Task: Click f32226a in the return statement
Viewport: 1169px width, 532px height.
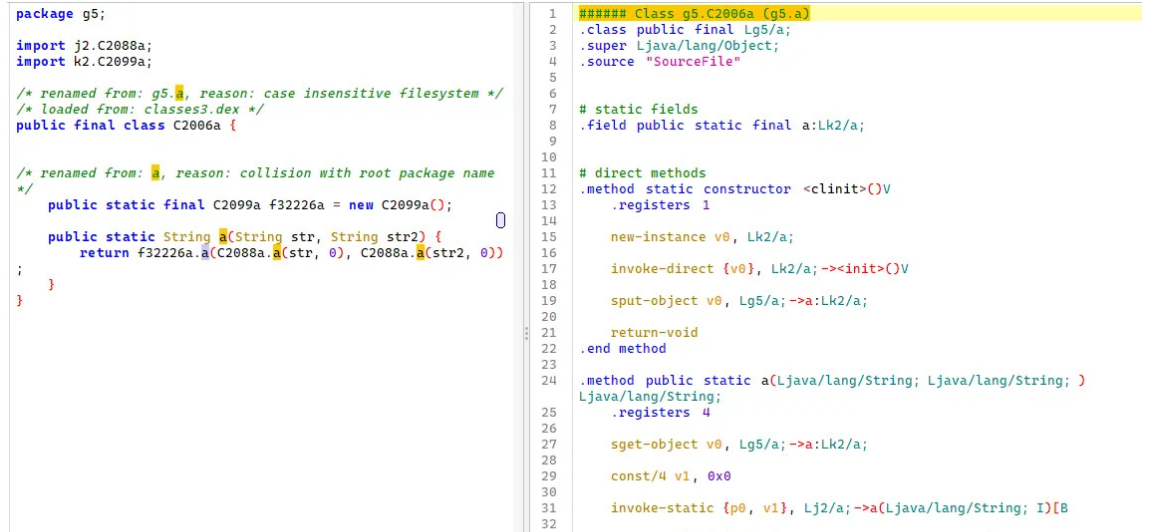Action: (x=167, y=253)
